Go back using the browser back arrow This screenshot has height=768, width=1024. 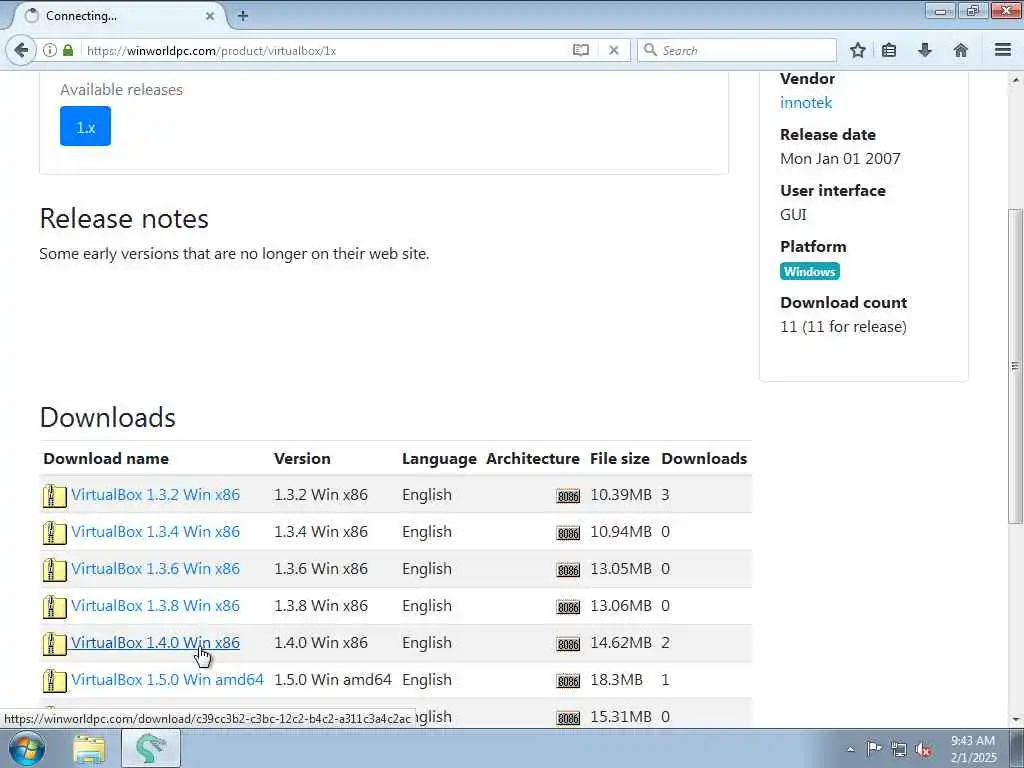(21, 50)
